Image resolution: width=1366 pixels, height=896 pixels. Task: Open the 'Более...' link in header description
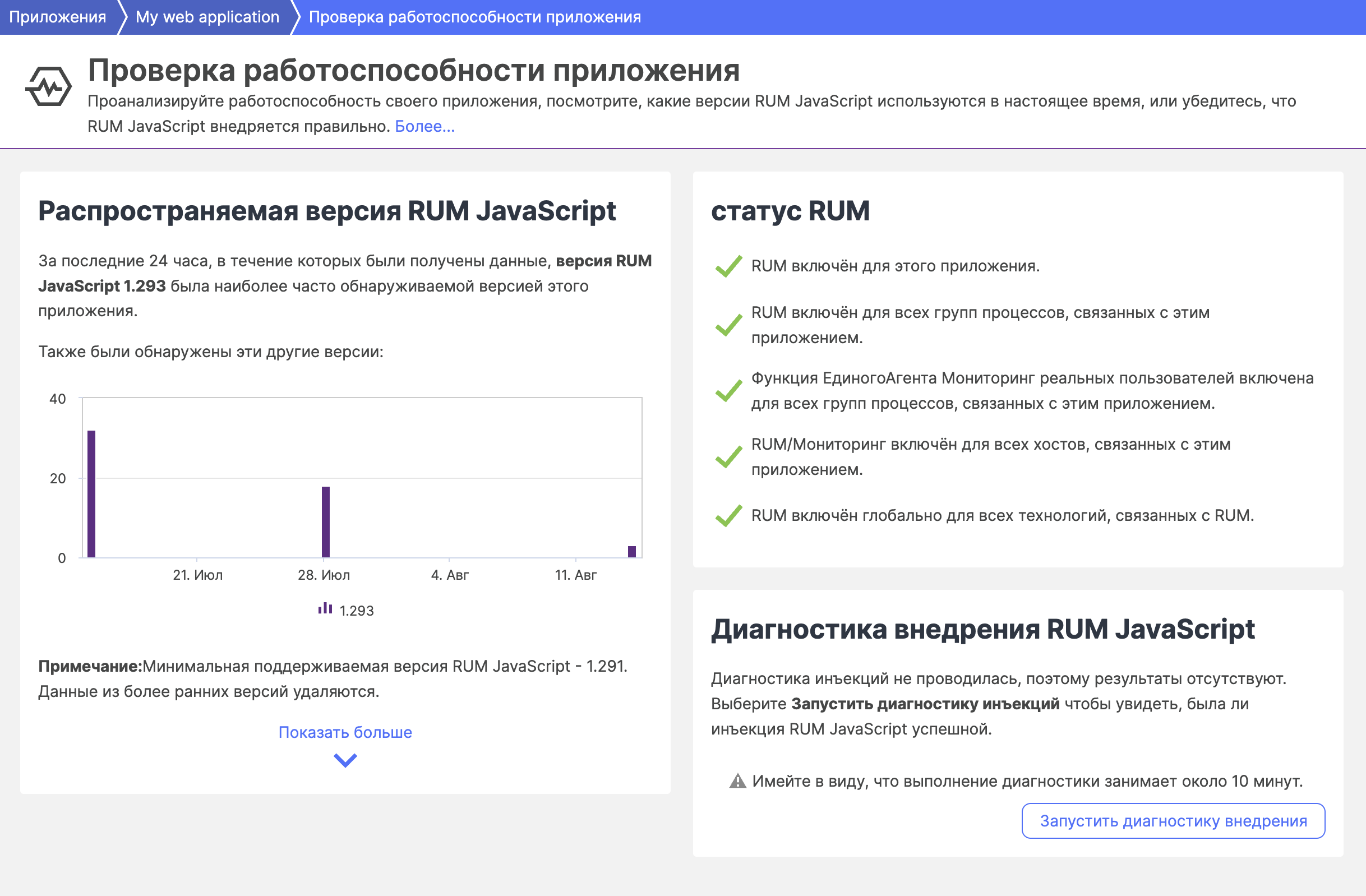coord(424,126)
